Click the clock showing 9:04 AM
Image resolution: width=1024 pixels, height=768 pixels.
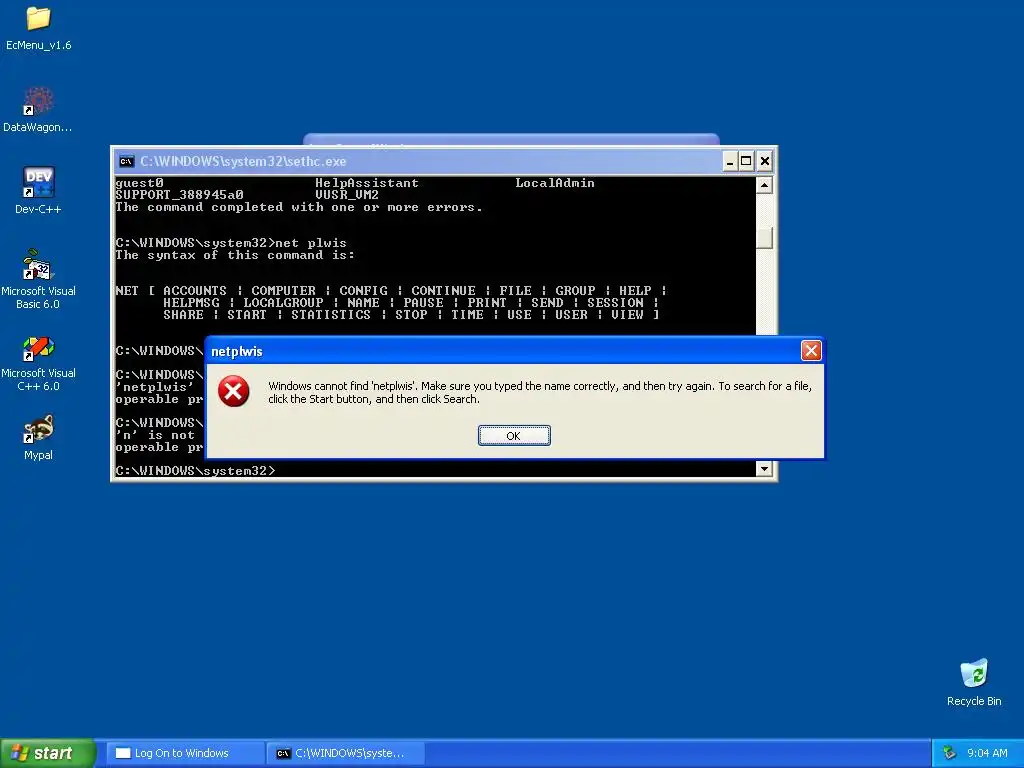point(987,753)
